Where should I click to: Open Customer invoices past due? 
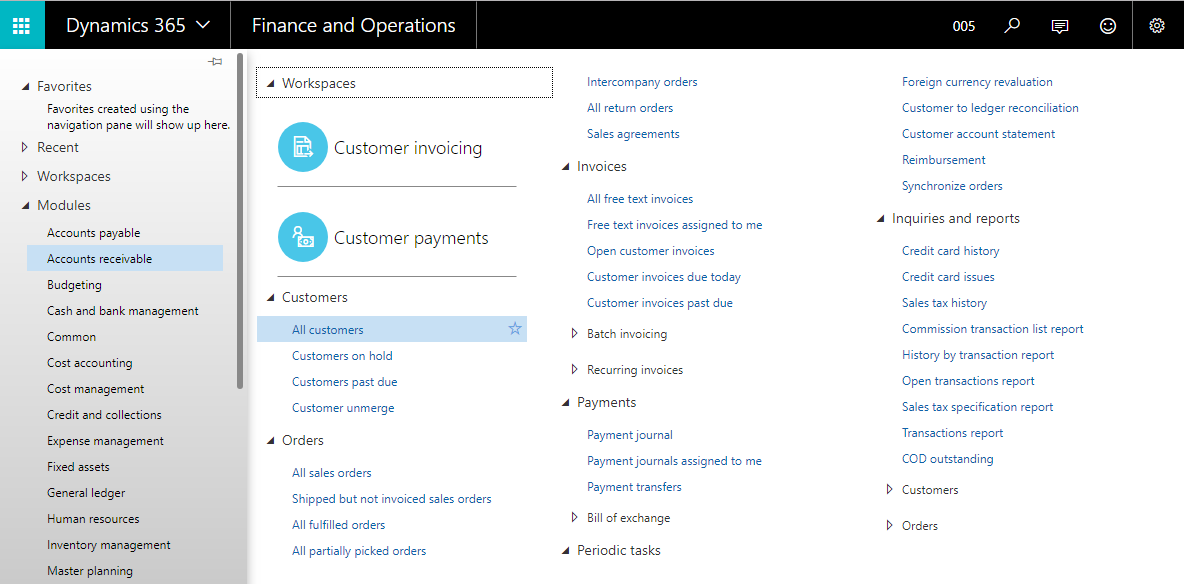pyautogui.click(x=660, y=303)
